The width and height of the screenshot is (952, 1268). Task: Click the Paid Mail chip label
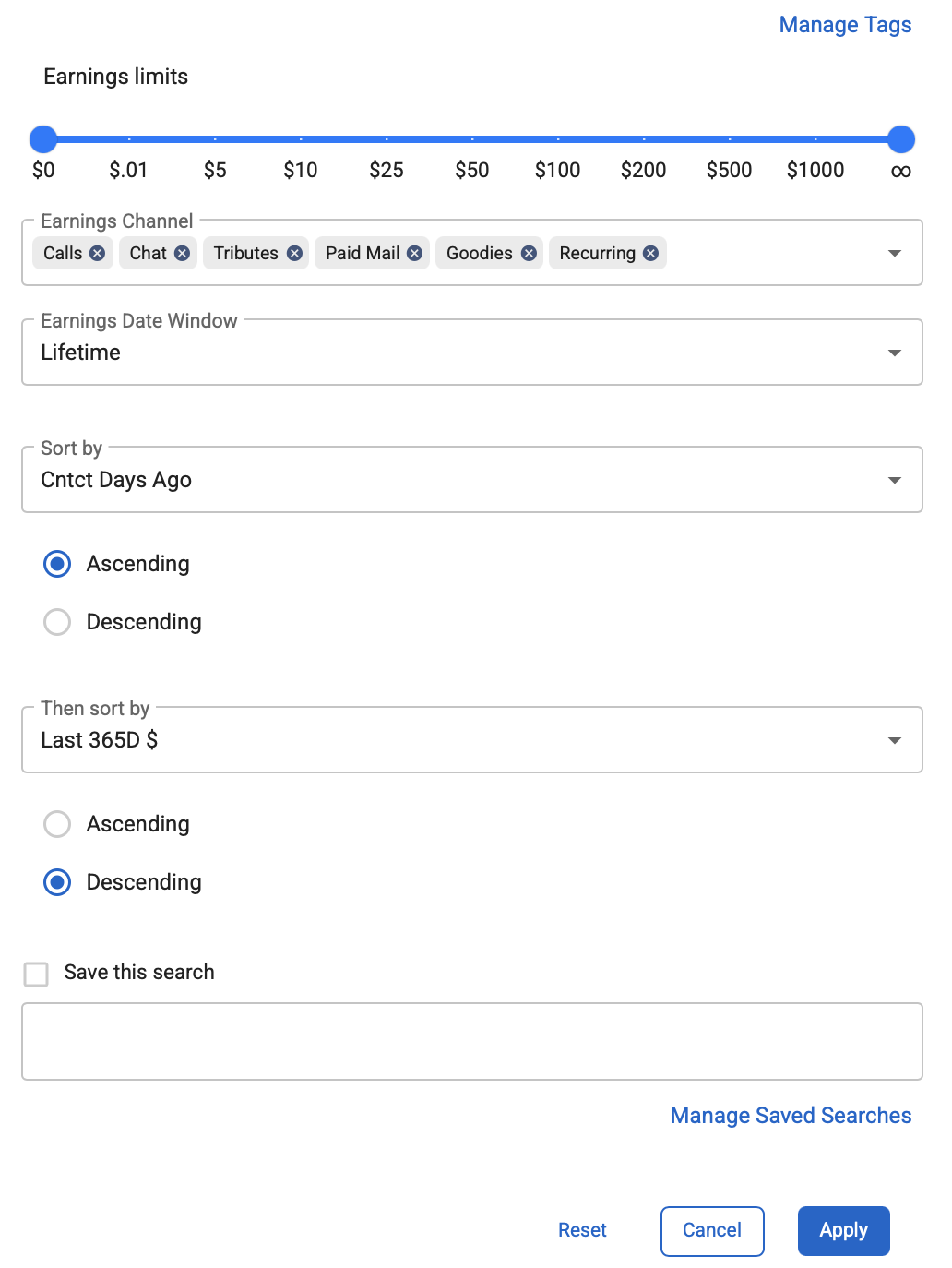363,253
